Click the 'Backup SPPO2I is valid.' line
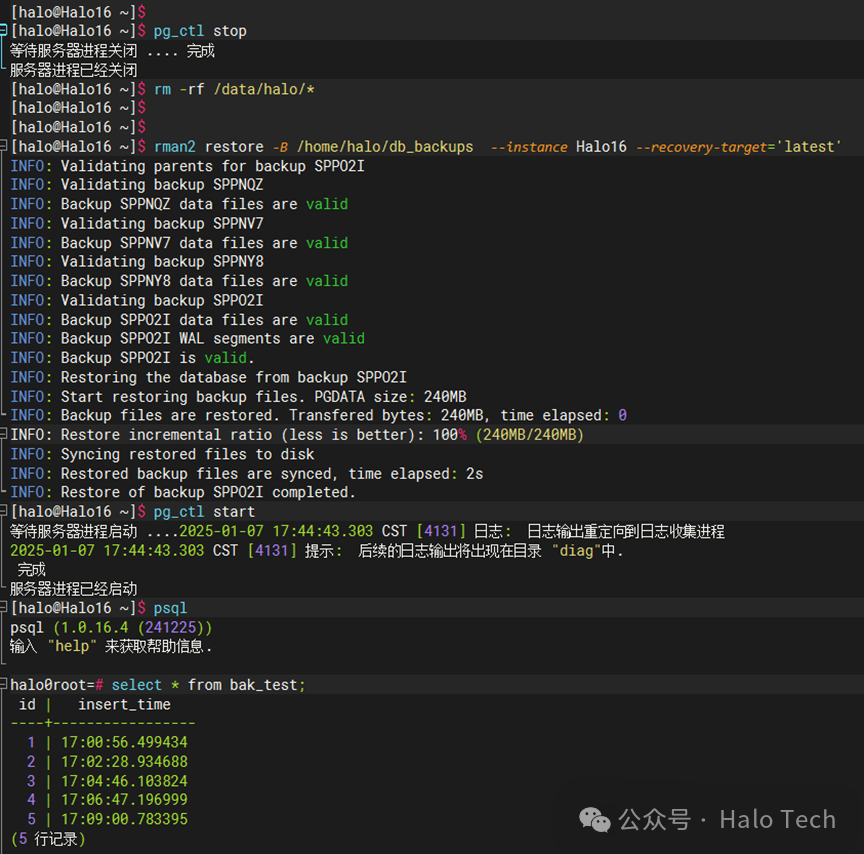864x854 pixels. point(132,358)
